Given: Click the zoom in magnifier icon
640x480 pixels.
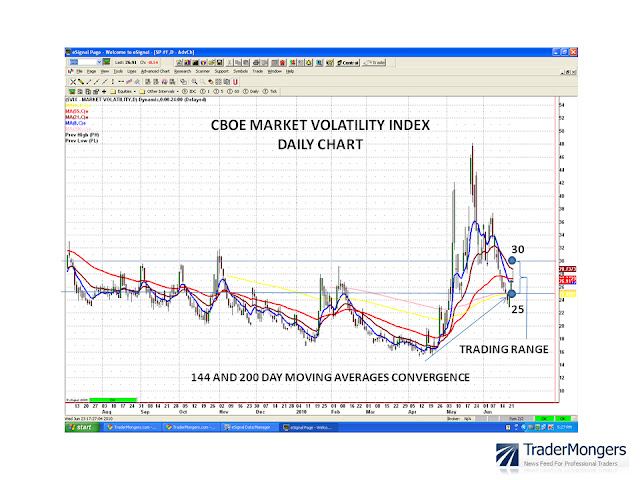Looking at the screenshot, I should 194,82.
